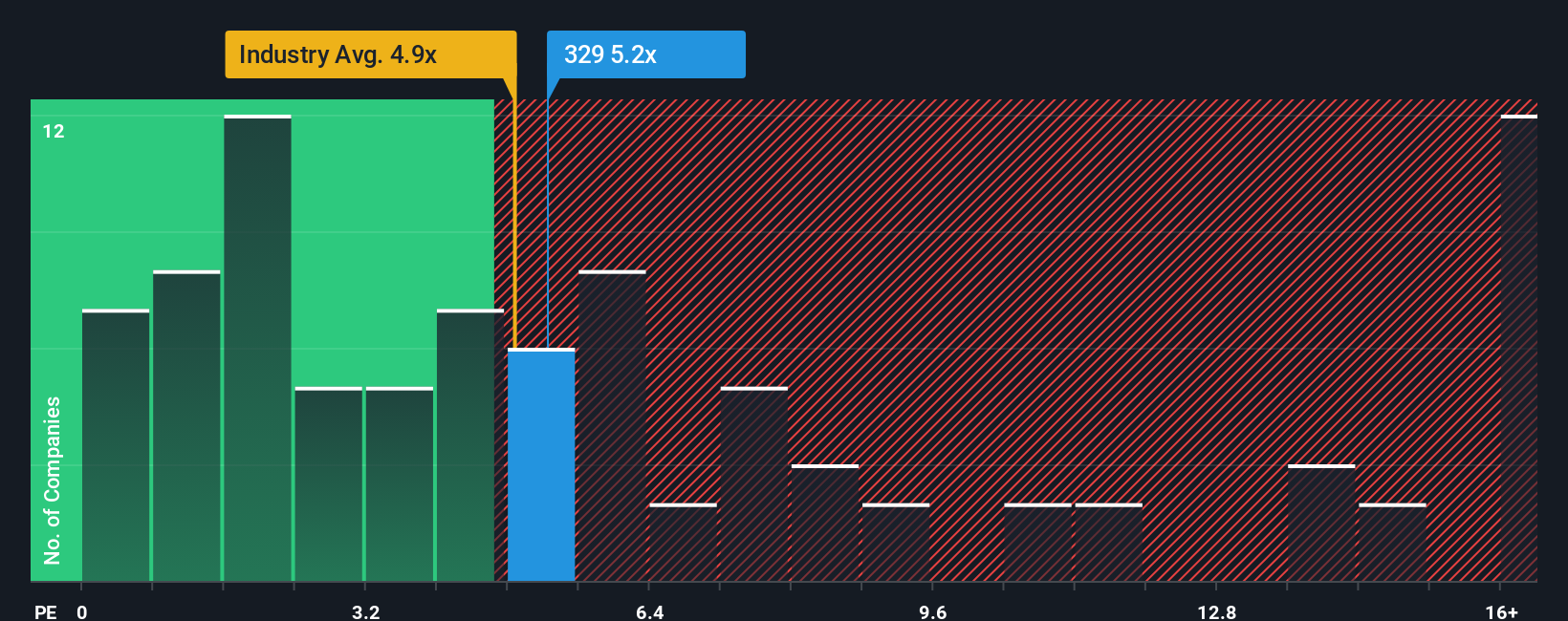Click the blue 329 5.2x label
Image resolution: width=1568 pixels, height=621 pixels.
[x=645, y=54]
